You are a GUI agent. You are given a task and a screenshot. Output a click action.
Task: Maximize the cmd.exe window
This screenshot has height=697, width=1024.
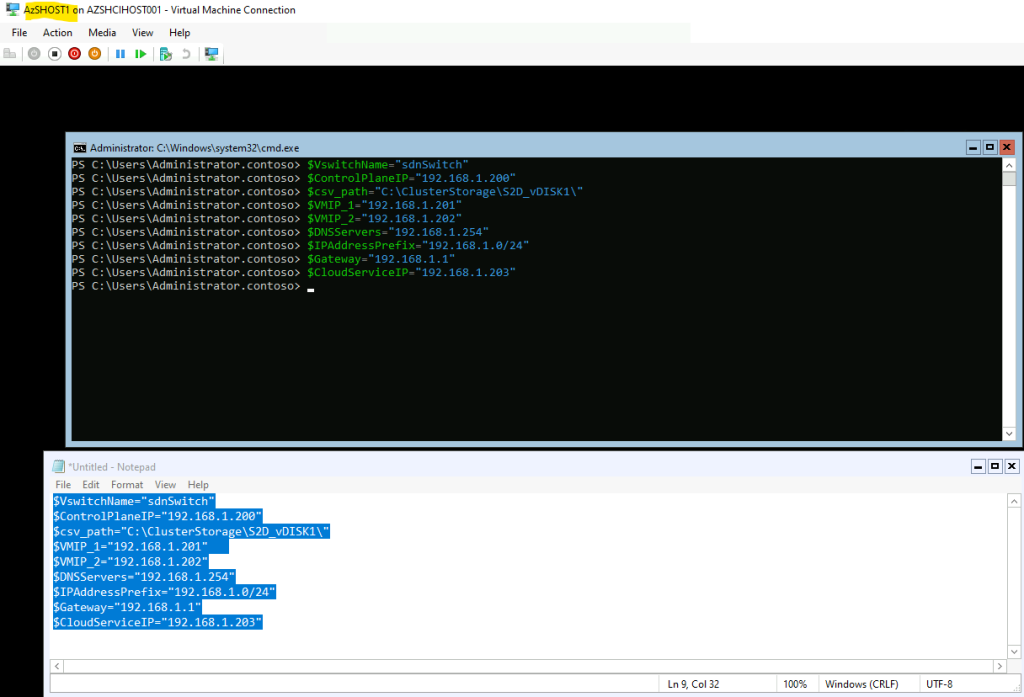pyautogui.click(x=990, y=148)
